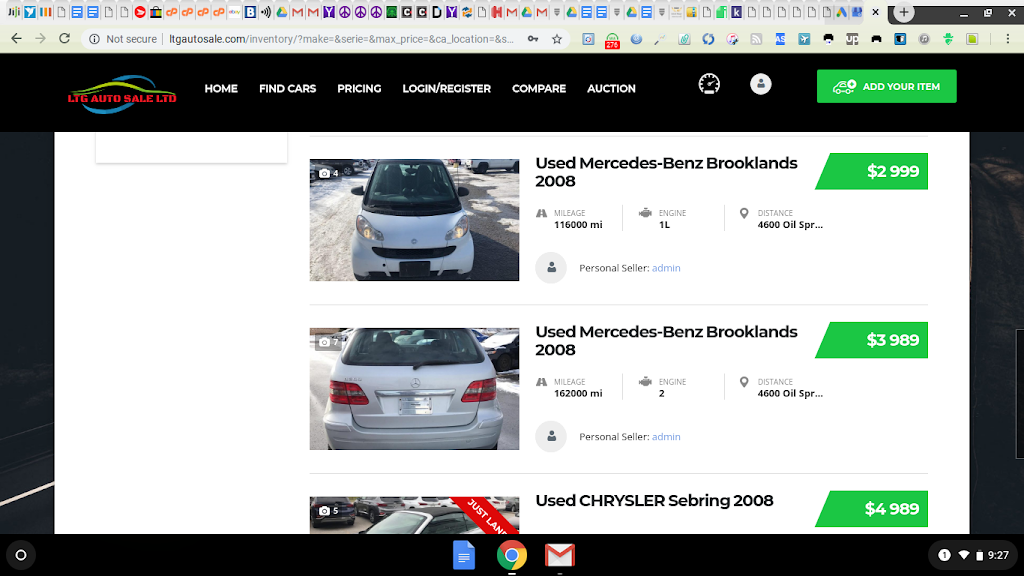
Task: Reload the page with the refresh icon
Action: coord(64,39)
